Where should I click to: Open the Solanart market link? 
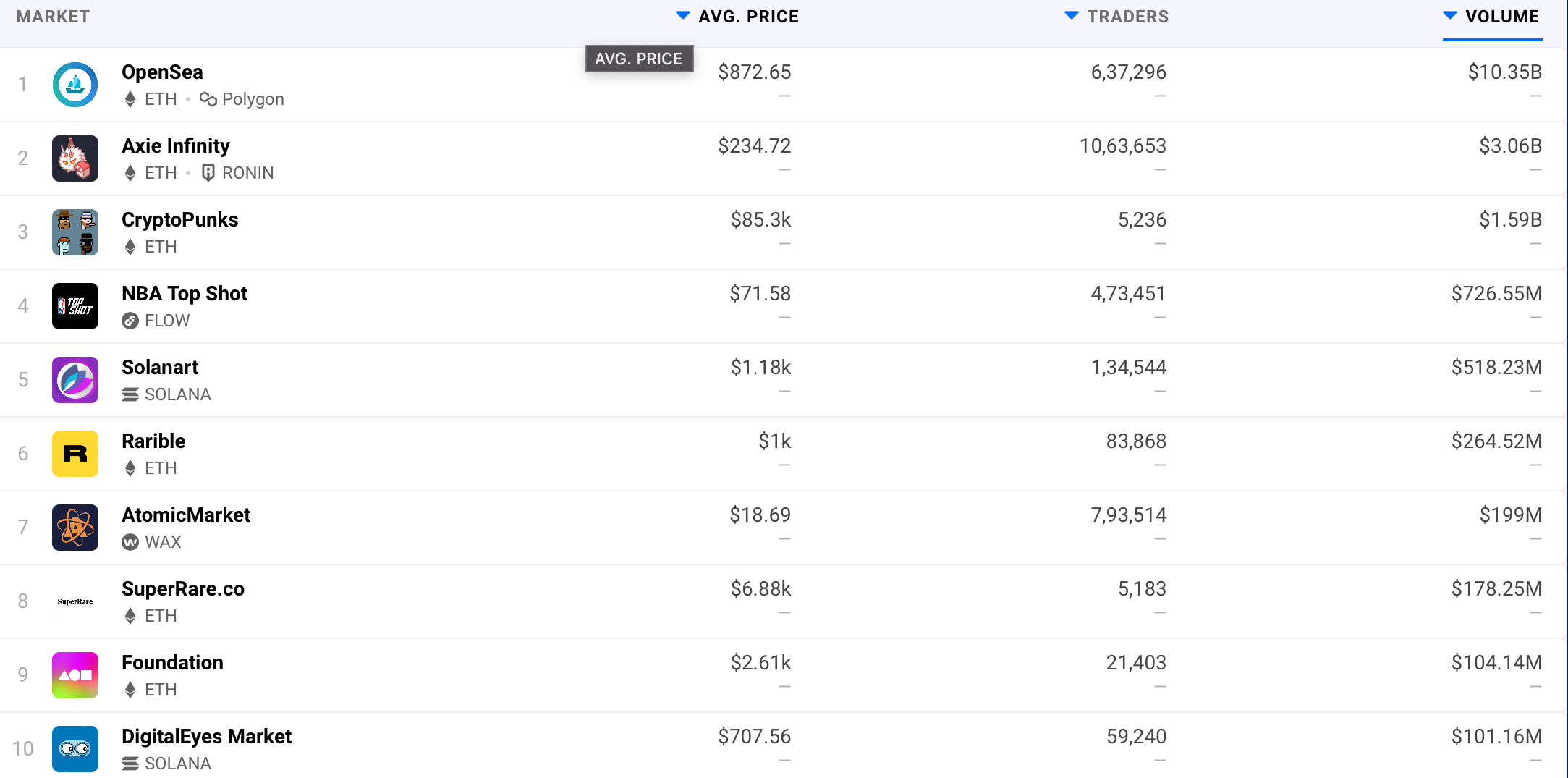coord(160,368)
